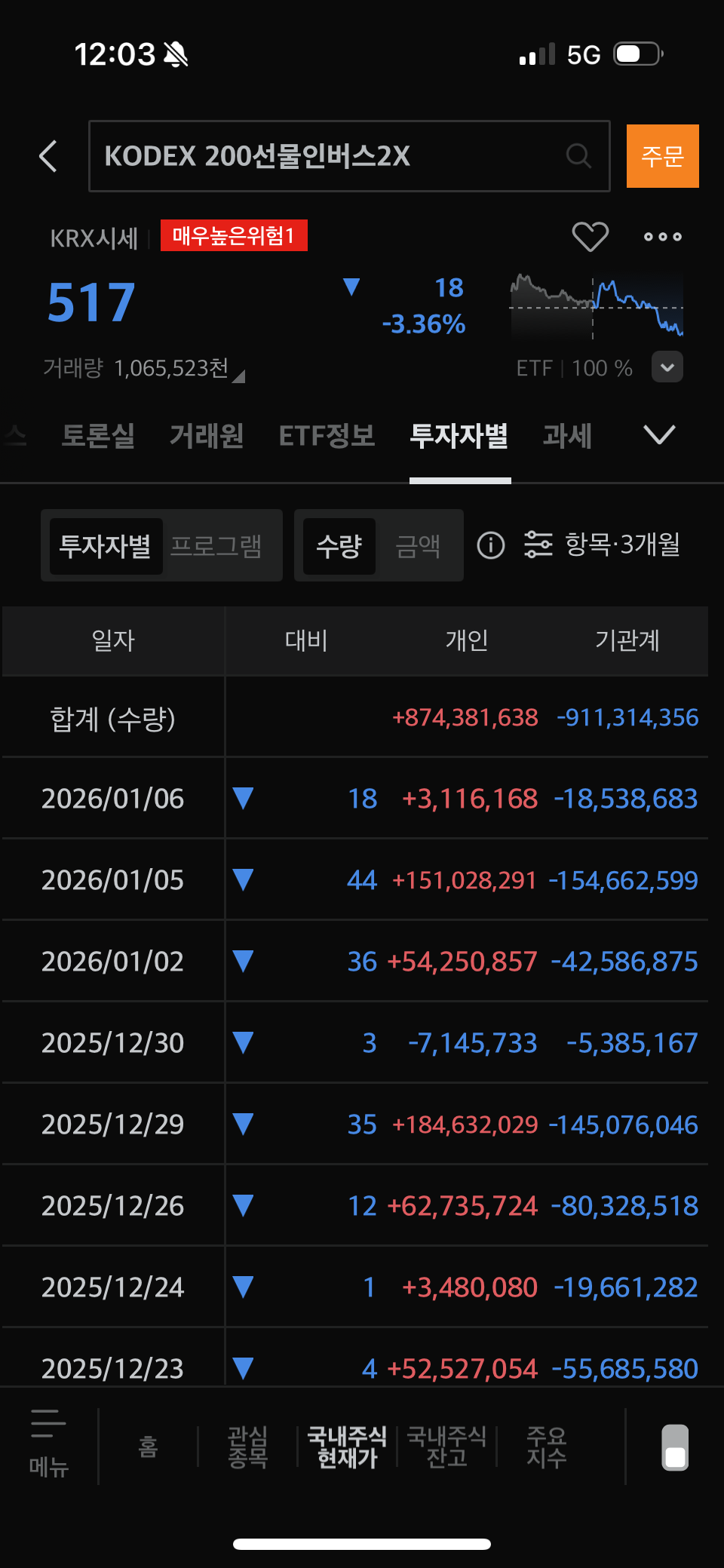This screenshot has height=1568, width=724.
Task: Open the mini price chart thumbnail
Action: pos(597,306)
